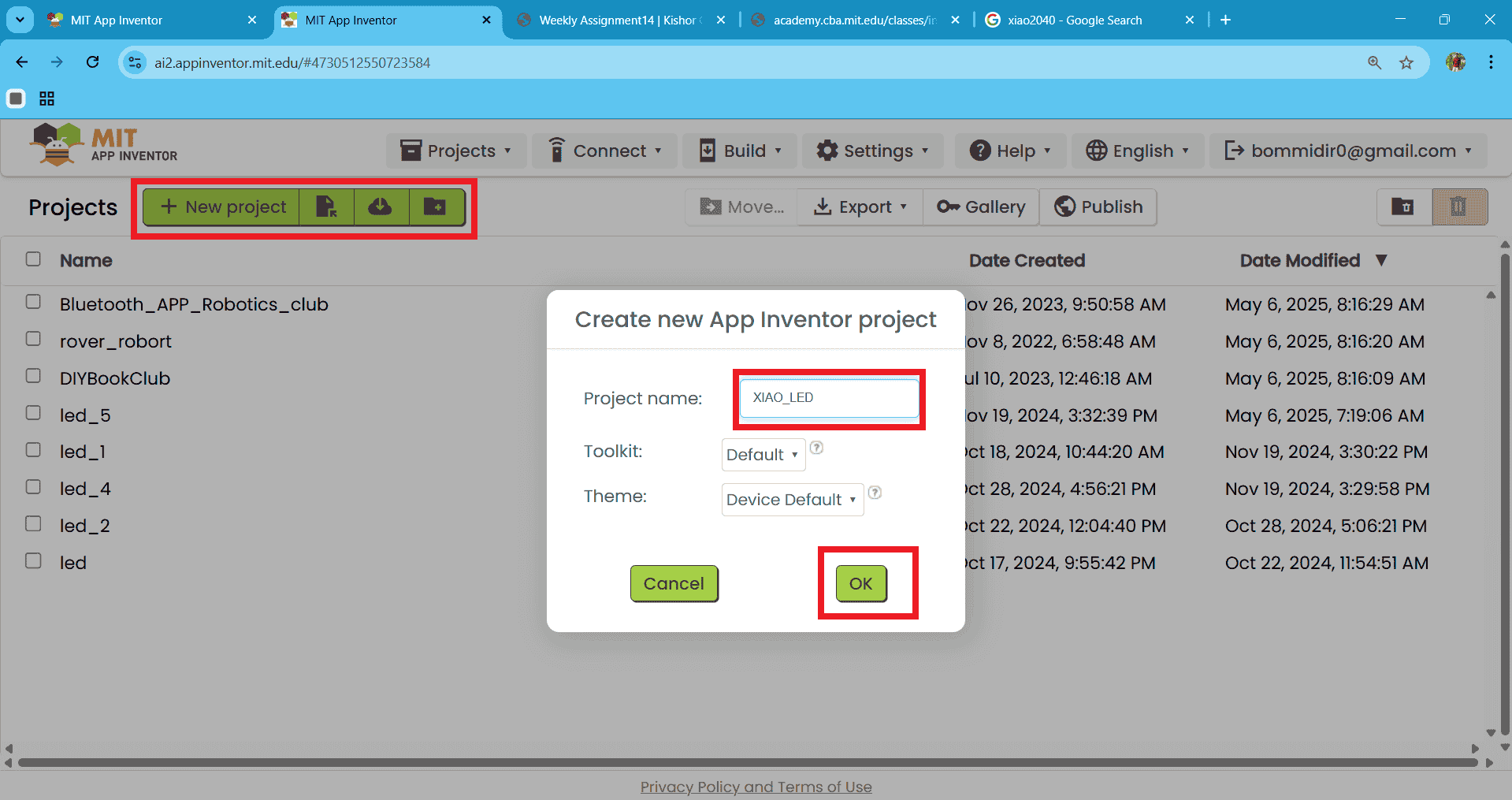Click OK to create the project
This screenshot has height=800, width=1512.
click(861, 584)
